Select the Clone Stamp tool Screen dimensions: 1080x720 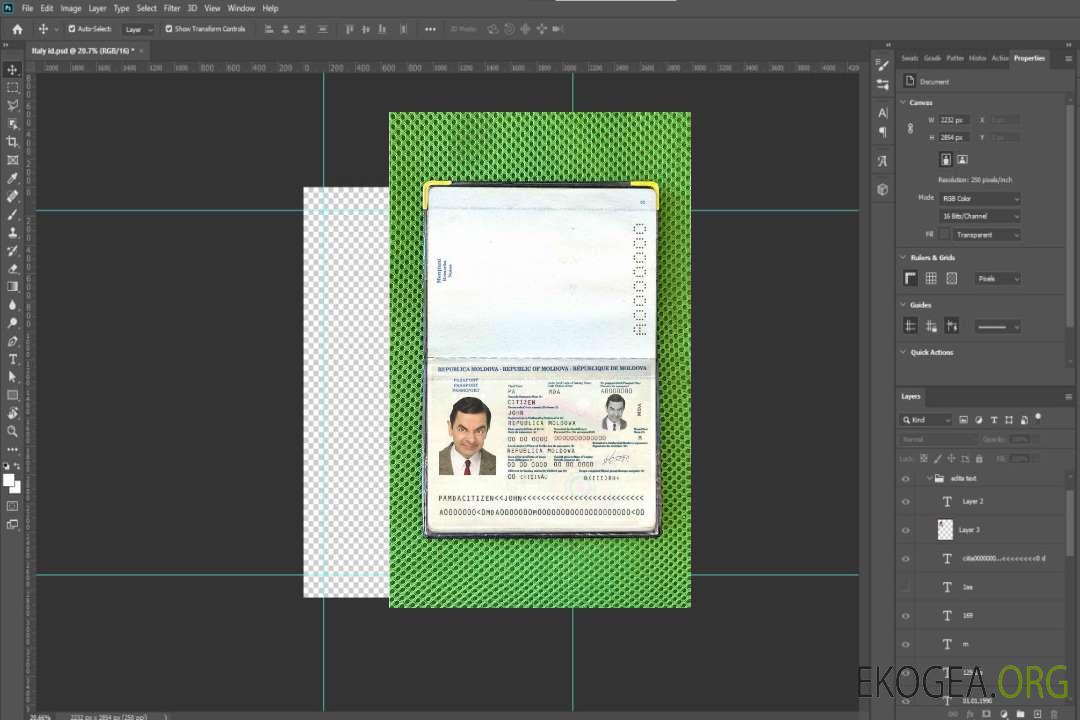pyautogui.click(x=12, y=233)
